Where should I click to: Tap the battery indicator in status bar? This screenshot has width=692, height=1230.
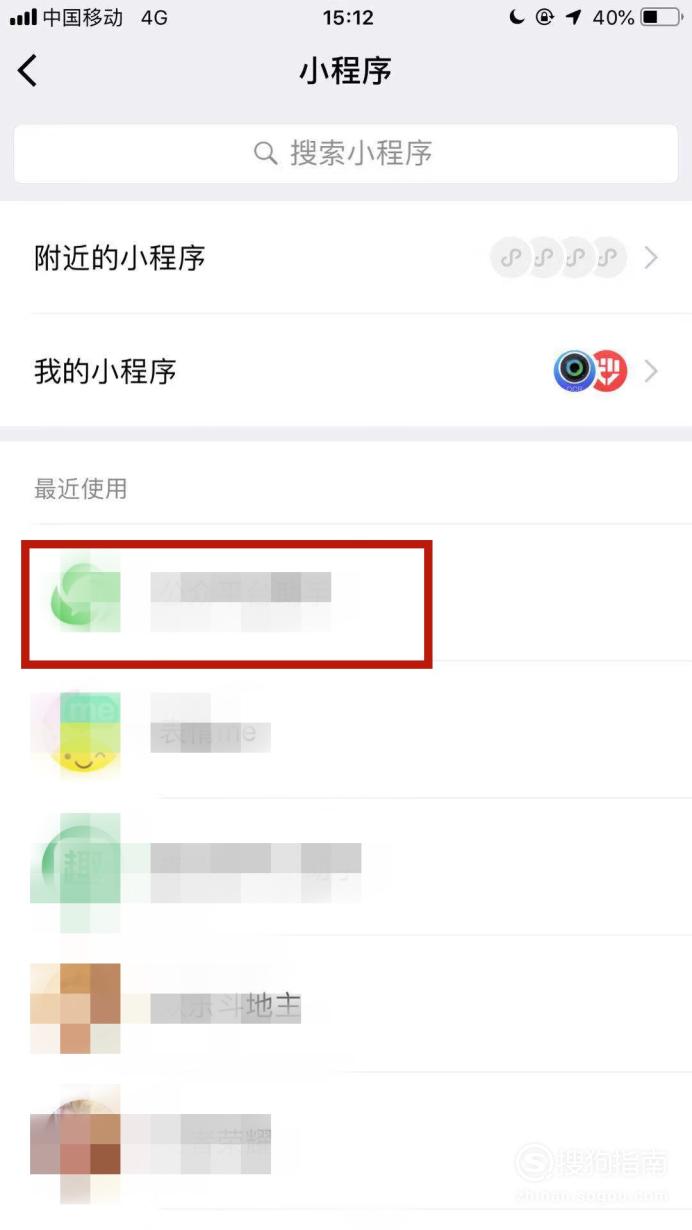tap(660, 17)
